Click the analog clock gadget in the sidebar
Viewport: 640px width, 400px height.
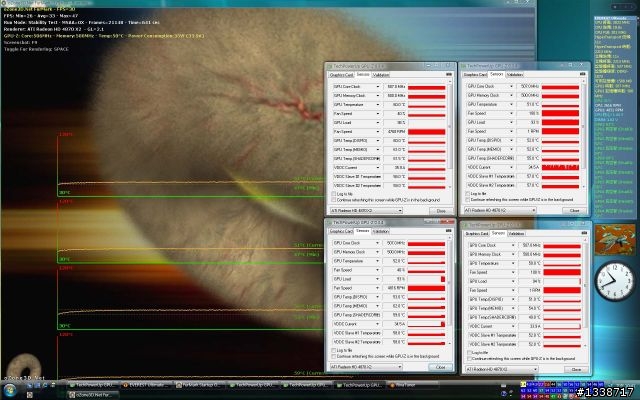(x=615, y=282)
